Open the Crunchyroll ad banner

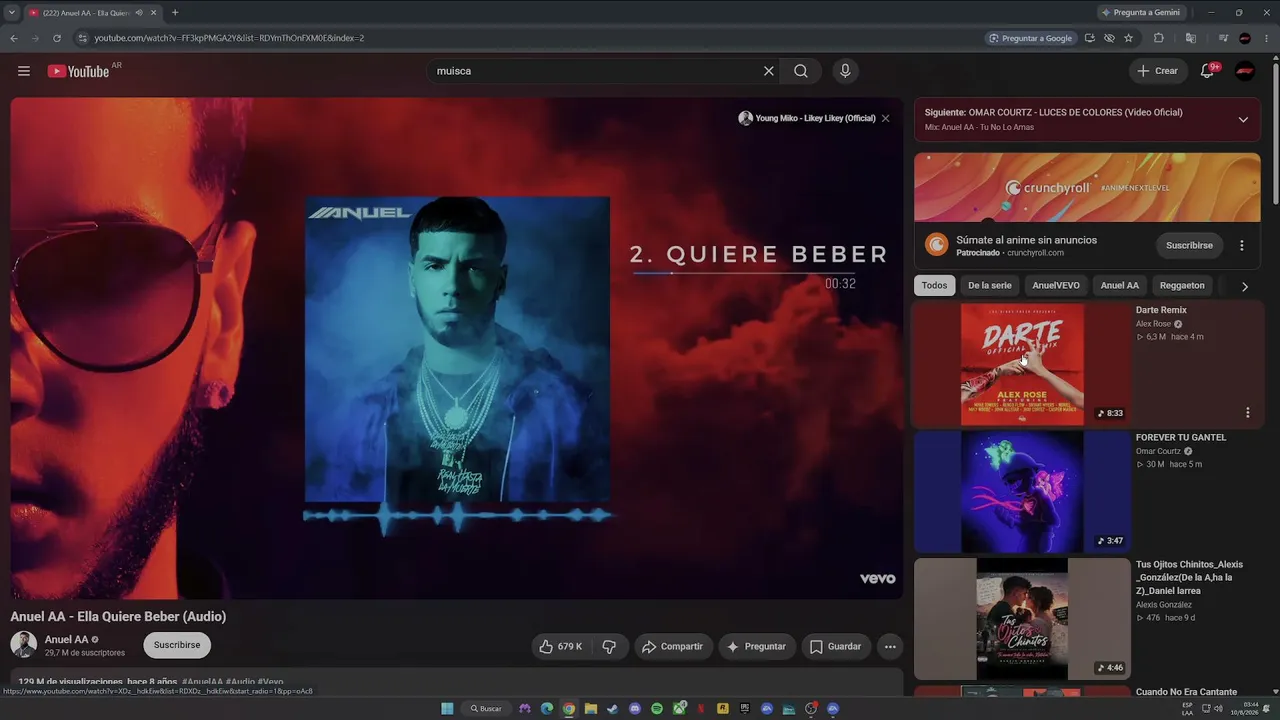point(1087,187)
